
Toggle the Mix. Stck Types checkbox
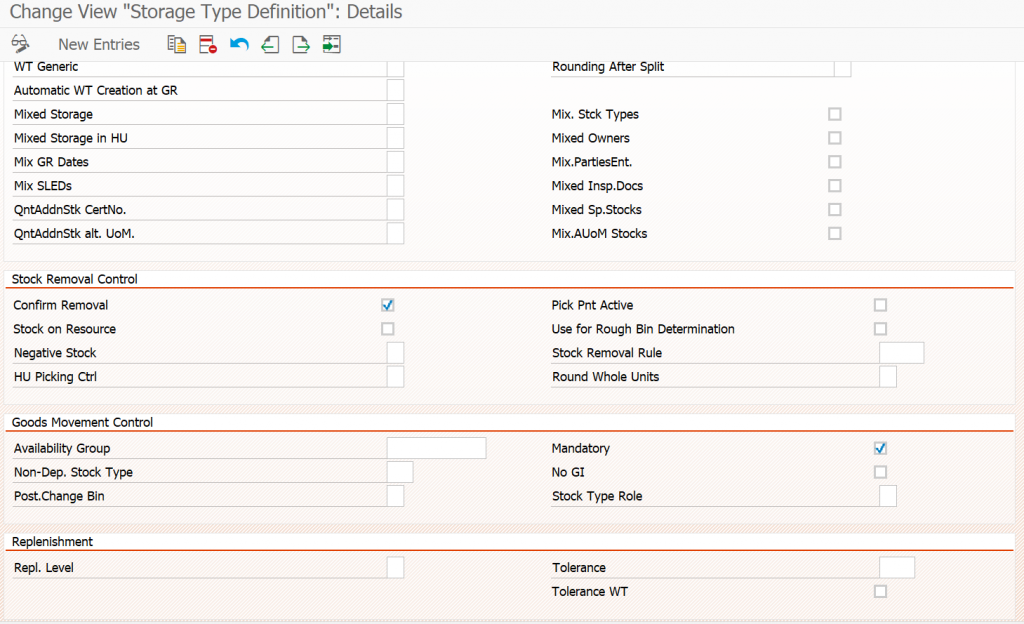[835, 114]
